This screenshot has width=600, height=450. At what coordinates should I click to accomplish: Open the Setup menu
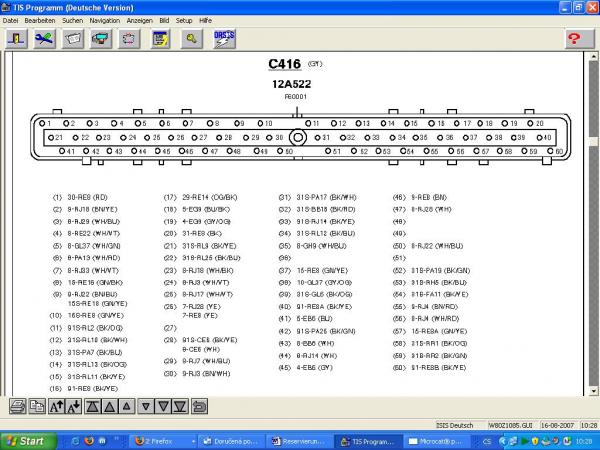point(184,19)
